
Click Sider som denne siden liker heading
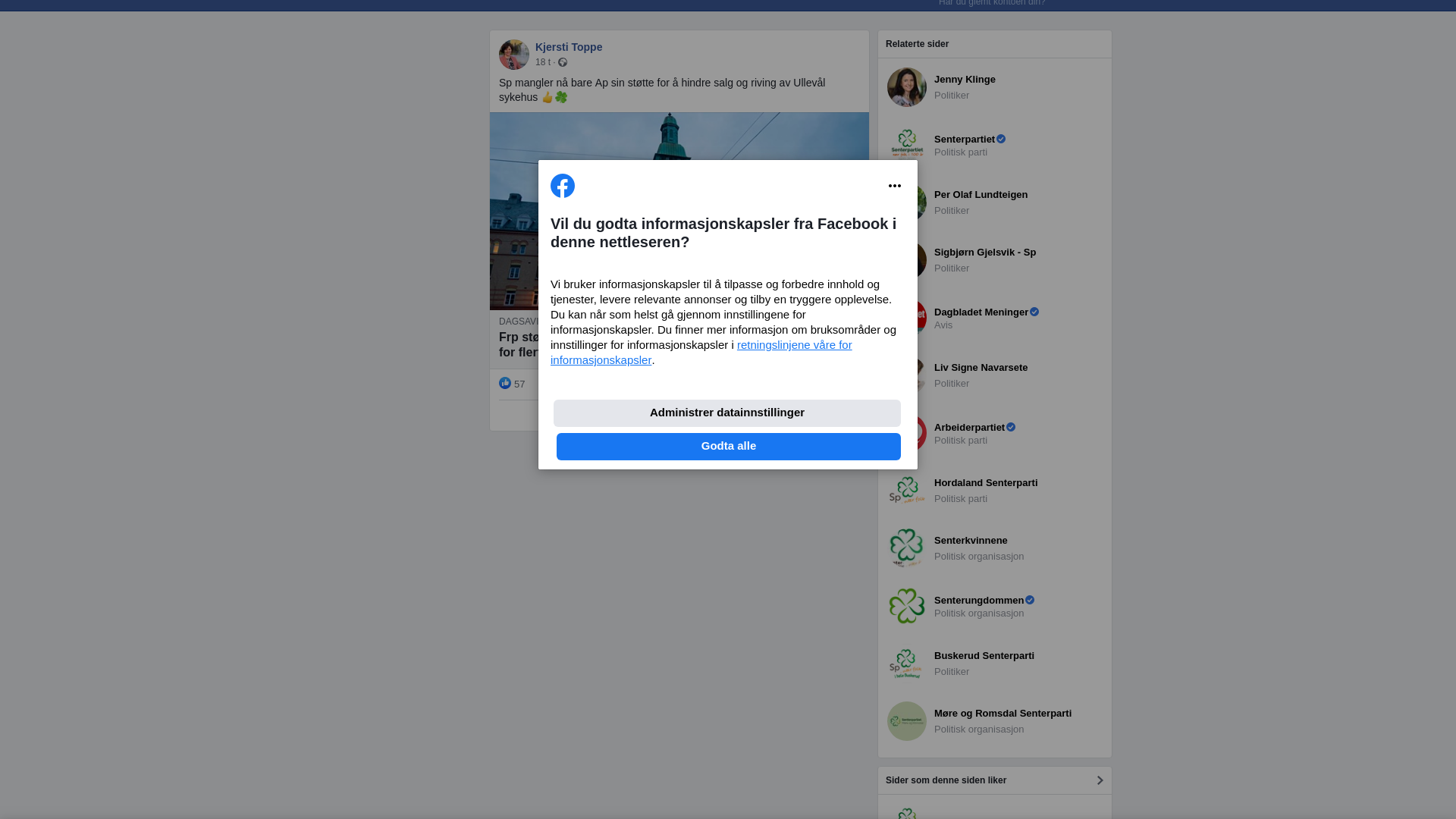coord(946,780)
